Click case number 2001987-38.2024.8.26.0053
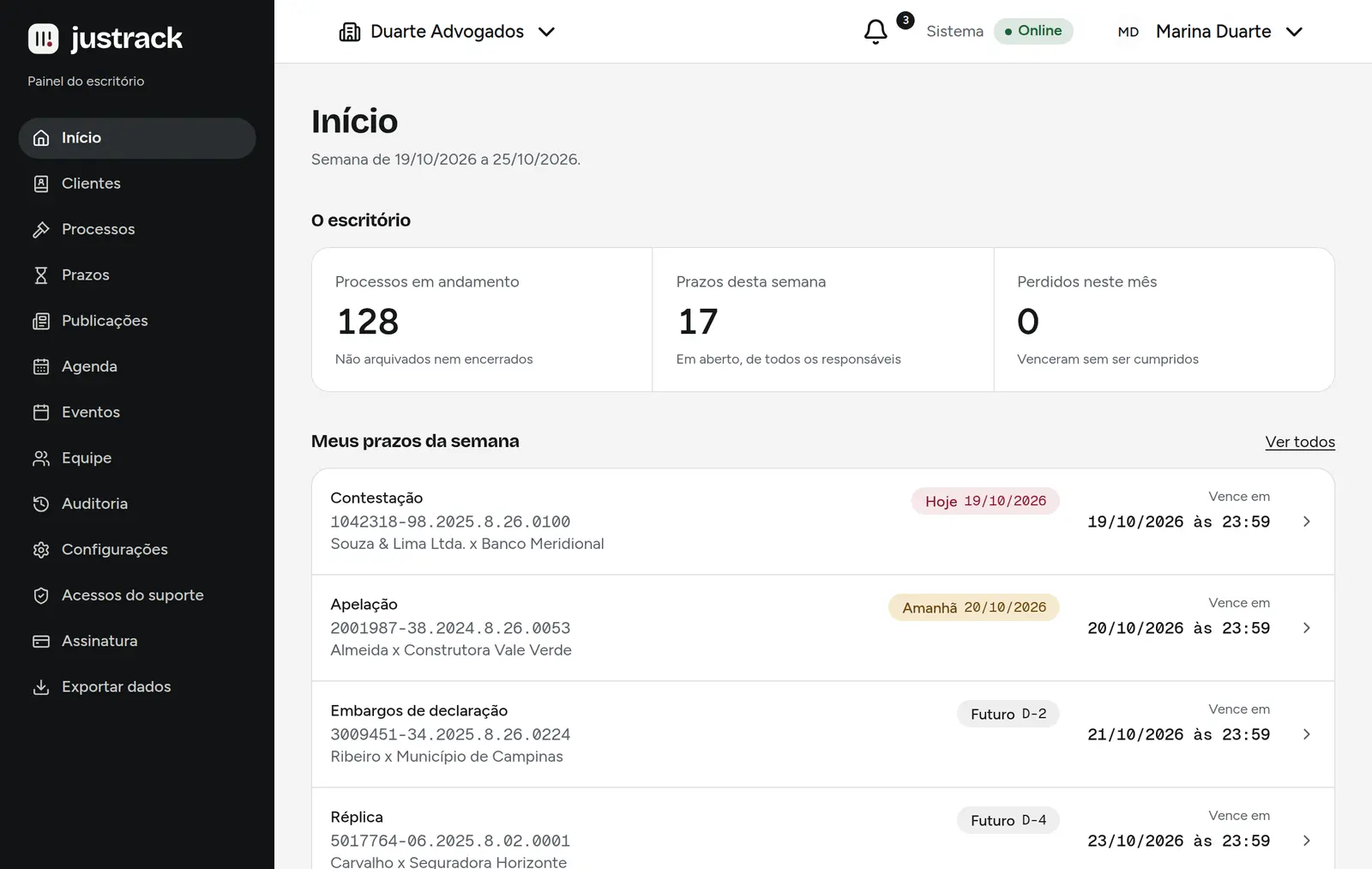This screenshot has height=869, width=1372. pyautogui.click(x=450, y=628)
